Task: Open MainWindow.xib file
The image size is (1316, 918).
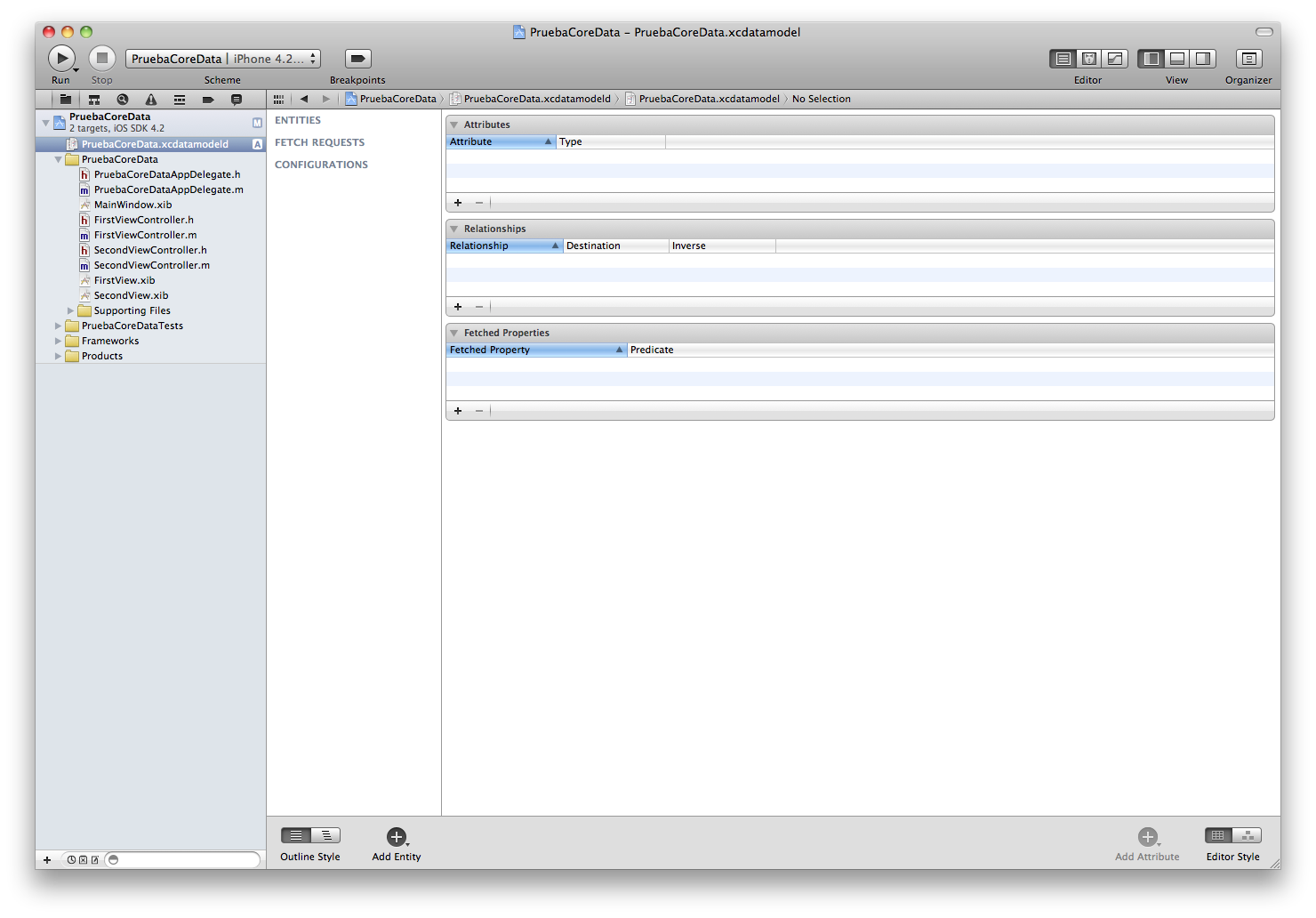Action: [x=133, y=205]
